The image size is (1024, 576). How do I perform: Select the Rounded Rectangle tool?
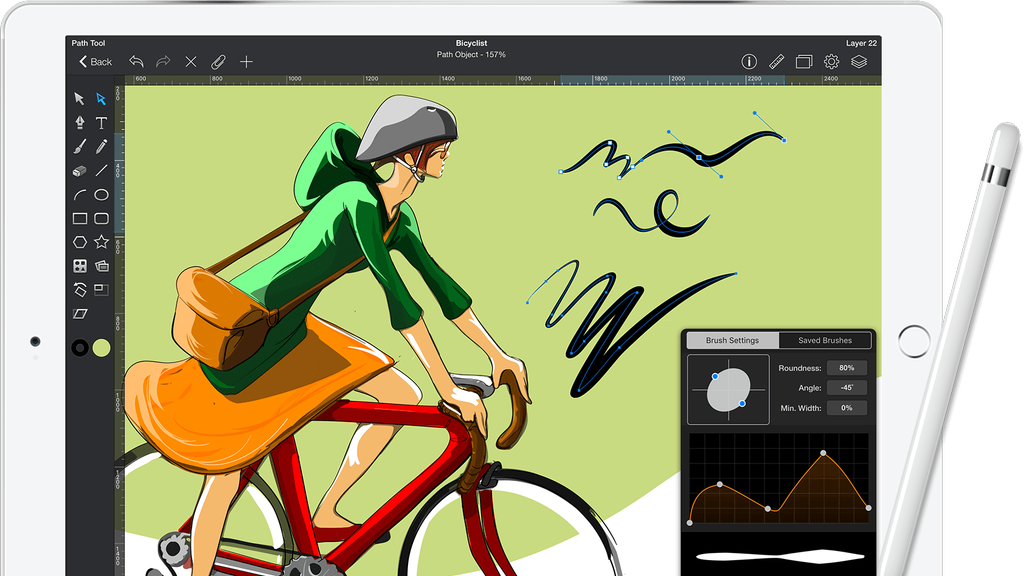[103, 219]
